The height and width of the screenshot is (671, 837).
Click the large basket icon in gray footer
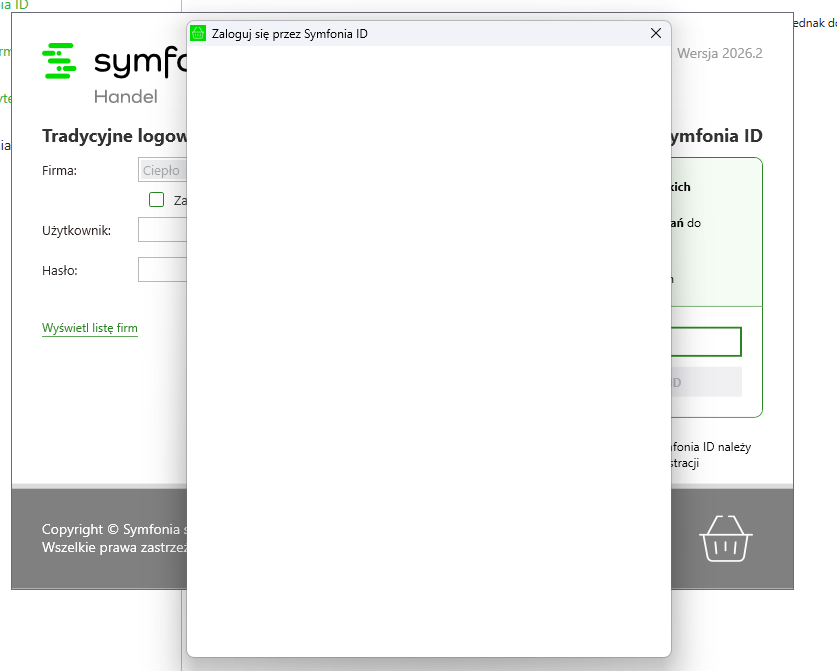point(726,539)
